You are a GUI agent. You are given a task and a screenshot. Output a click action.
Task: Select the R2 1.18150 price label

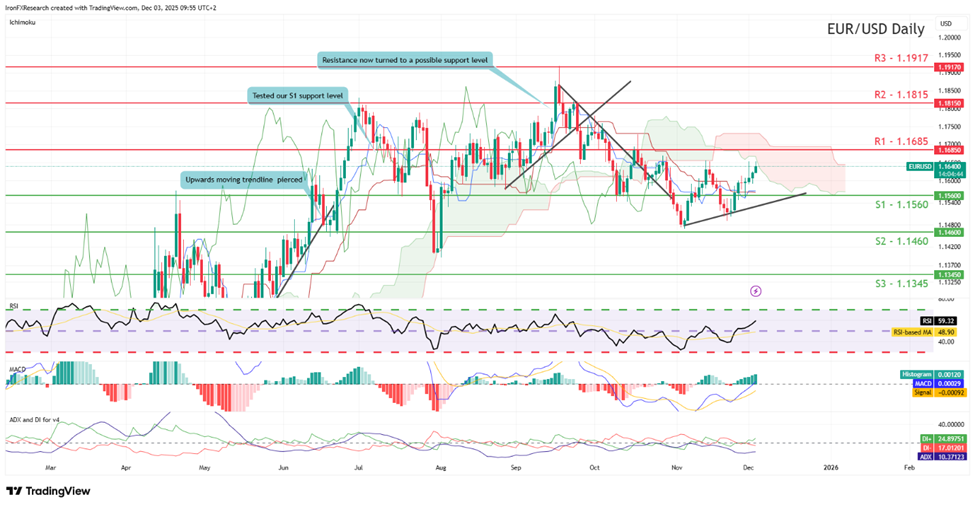948,102
